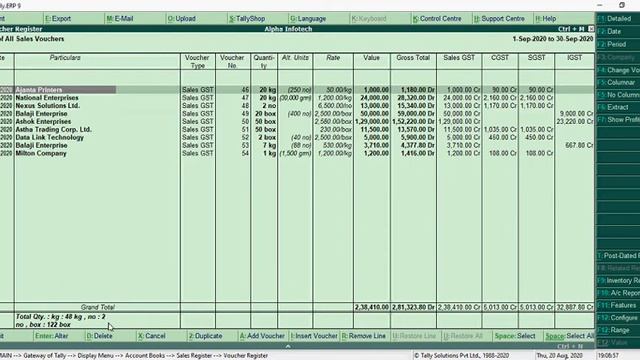The height and width of the screenshot is (360, 640).
Task: Open the E-Mail option
Action: (x=120, y=19)
